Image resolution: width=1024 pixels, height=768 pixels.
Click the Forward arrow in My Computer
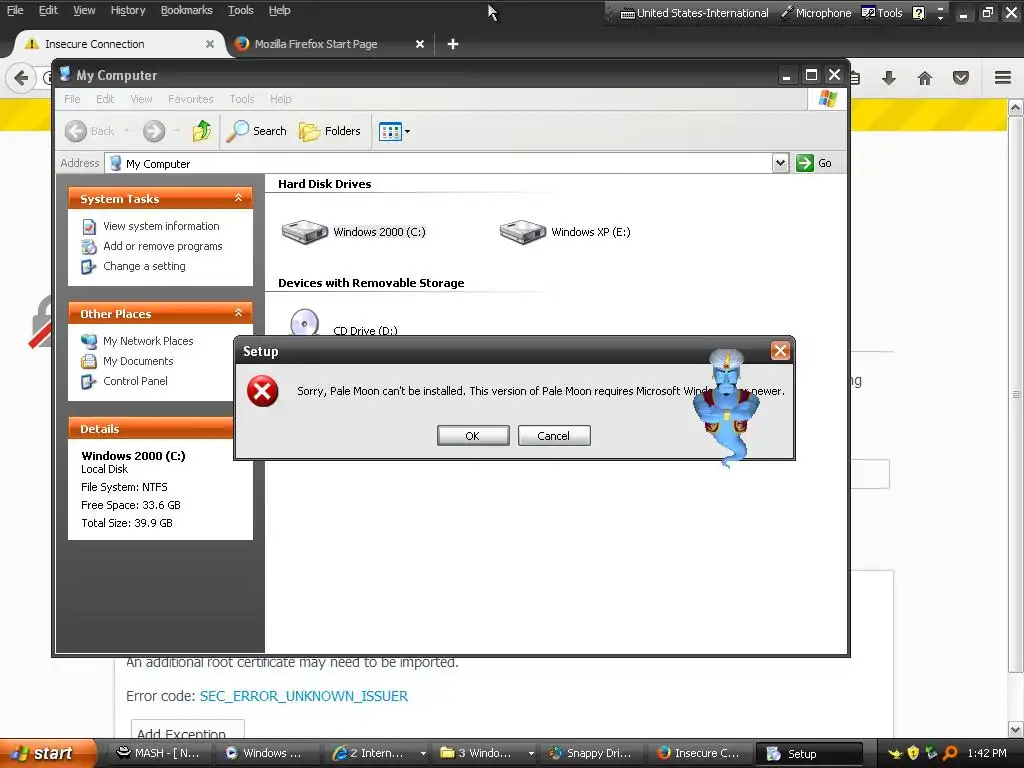pyautogui.click(x=154, y=131)
